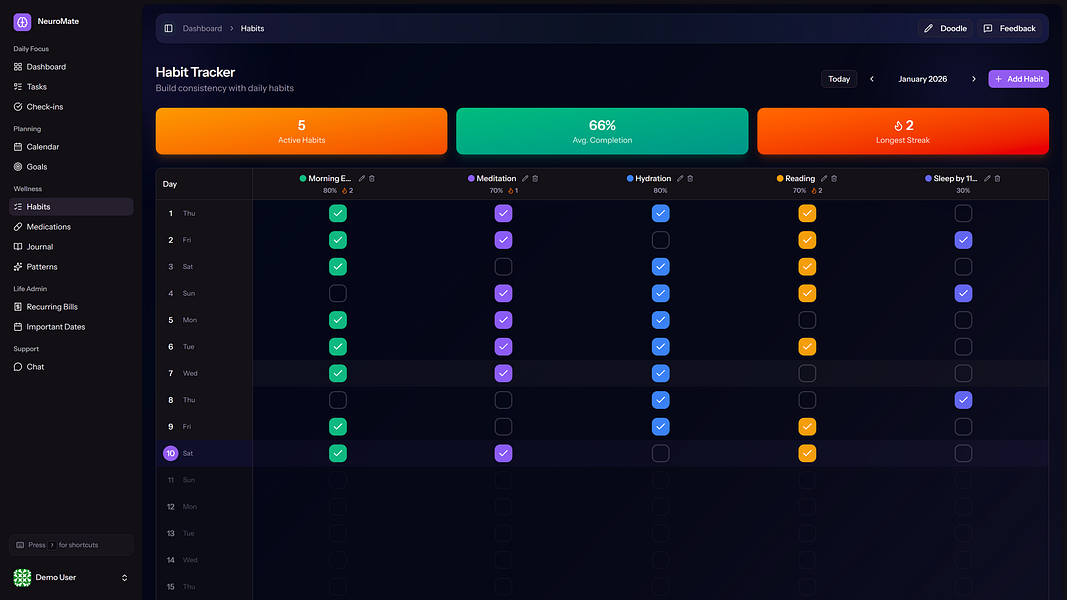Go to Dashboard breadcrumb link

pyautogui.click(x=202, y=29)
